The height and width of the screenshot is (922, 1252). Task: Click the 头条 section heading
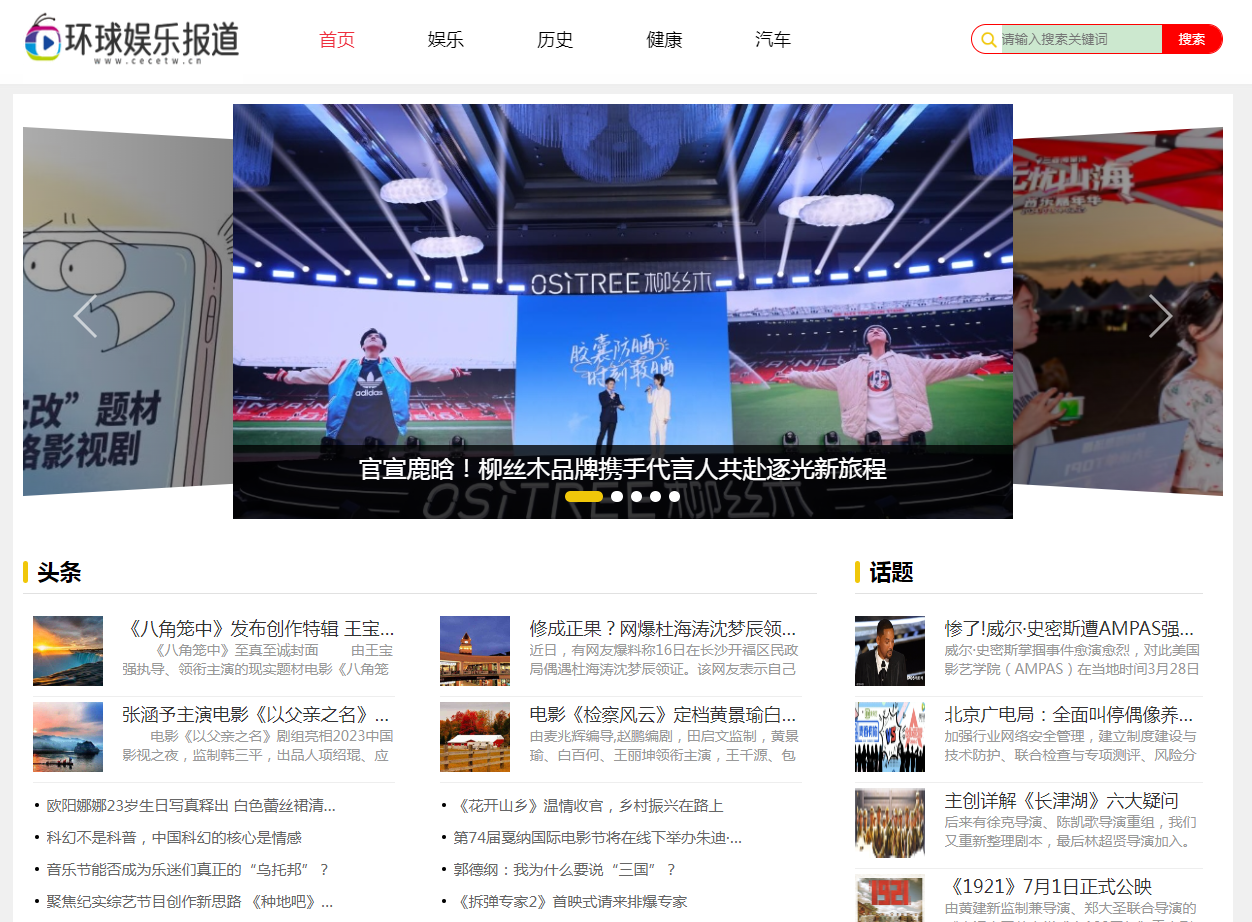tap(59, 573)
